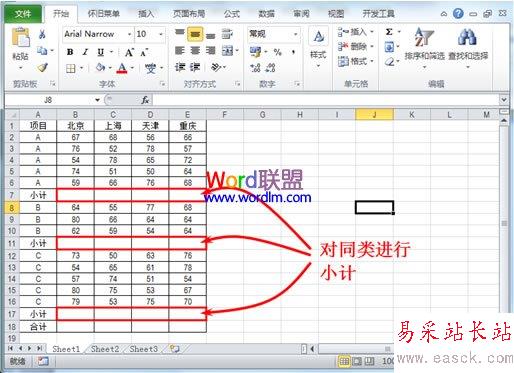The height and width of the screenshot is (373, 514).
Task: Open the 格式 format cells menu
Action: 356,61
